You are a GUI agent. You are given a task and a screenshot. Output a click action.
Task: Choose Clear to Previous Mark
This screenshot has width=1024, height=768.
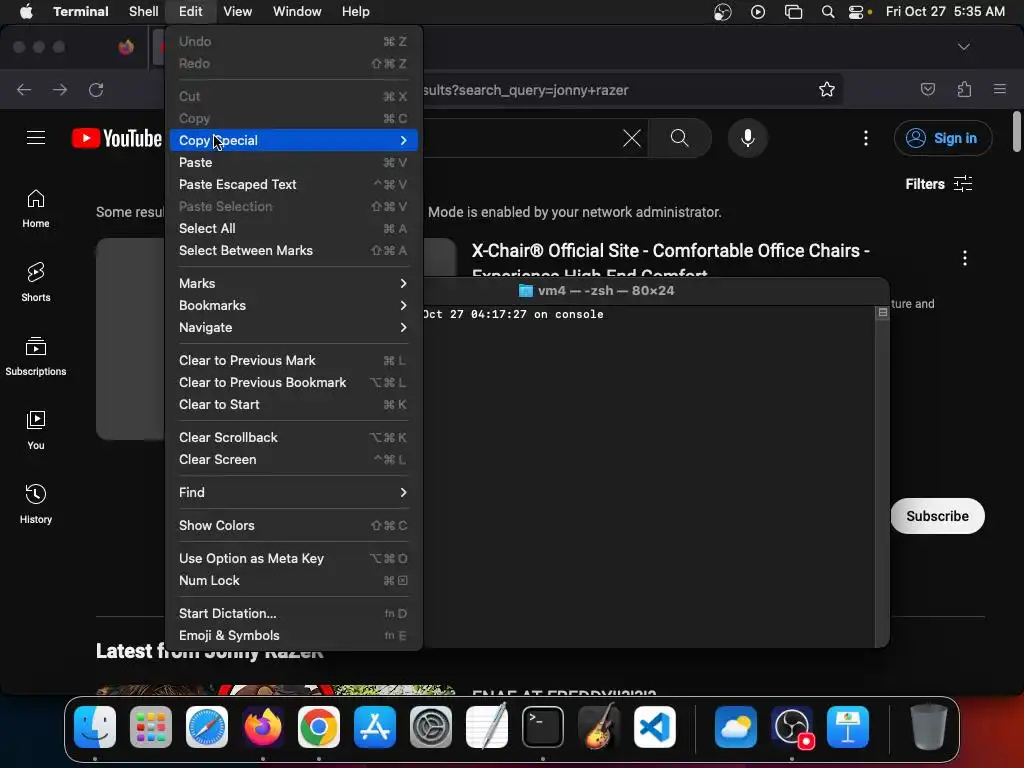(293, 360)
